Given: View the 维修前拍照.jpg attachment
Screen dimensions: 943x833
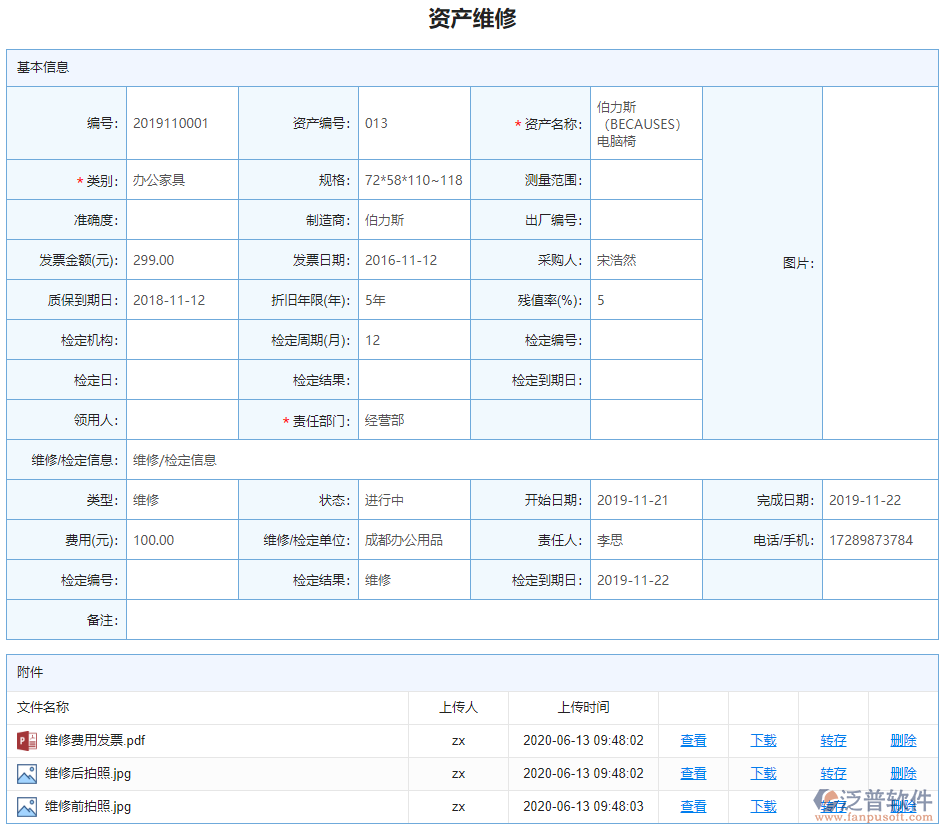Looking at the screenshot, I should (693, 806).
